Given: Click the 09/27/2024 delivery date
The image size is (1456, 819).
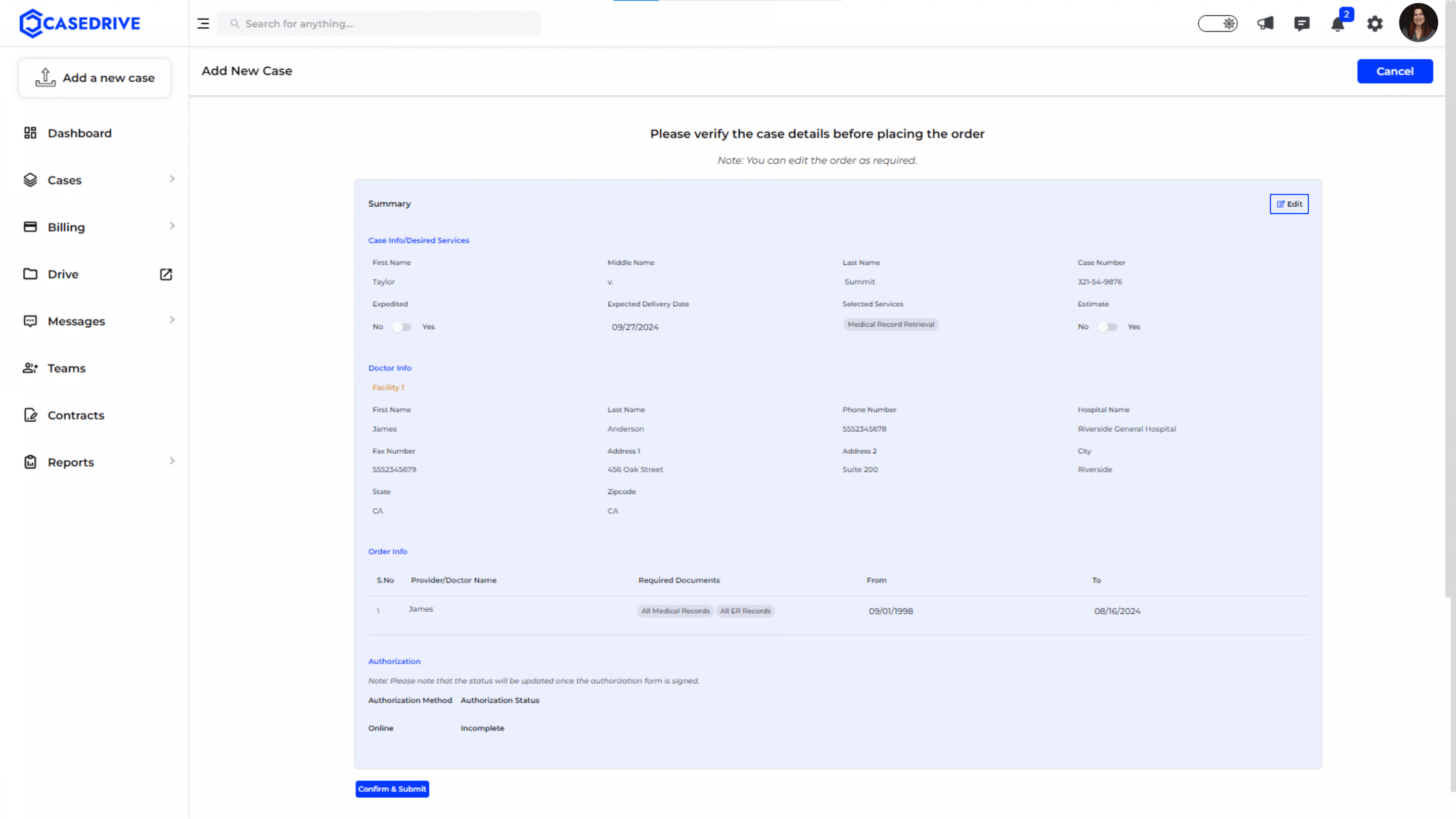Looking at the screenshot, I should coord(635,327).
